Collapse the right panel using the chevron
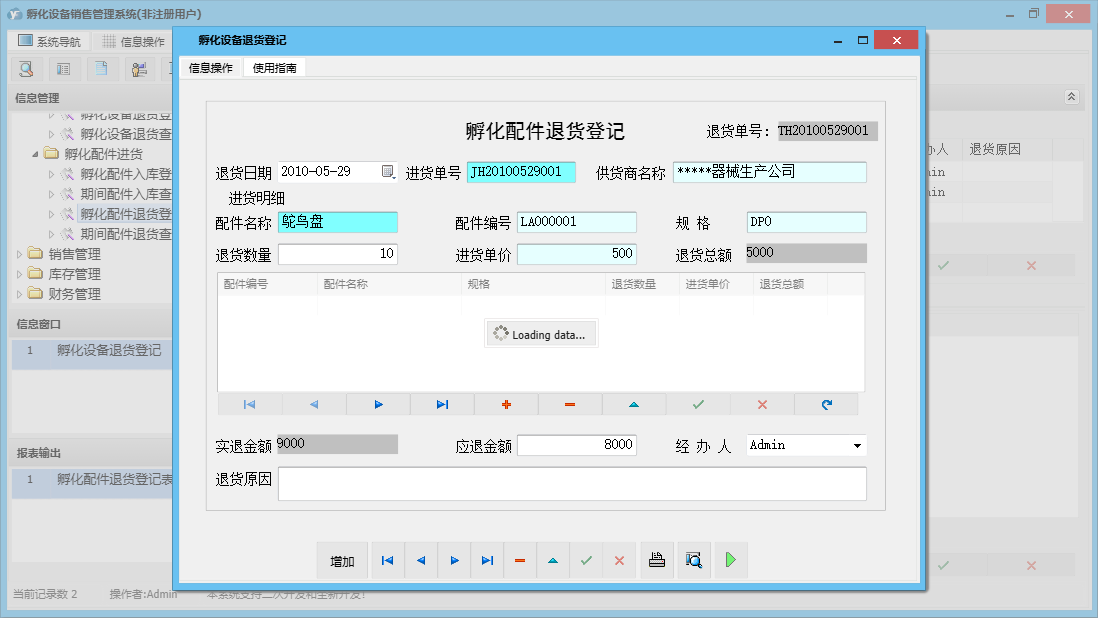1098x618 pixels. 1070,97
